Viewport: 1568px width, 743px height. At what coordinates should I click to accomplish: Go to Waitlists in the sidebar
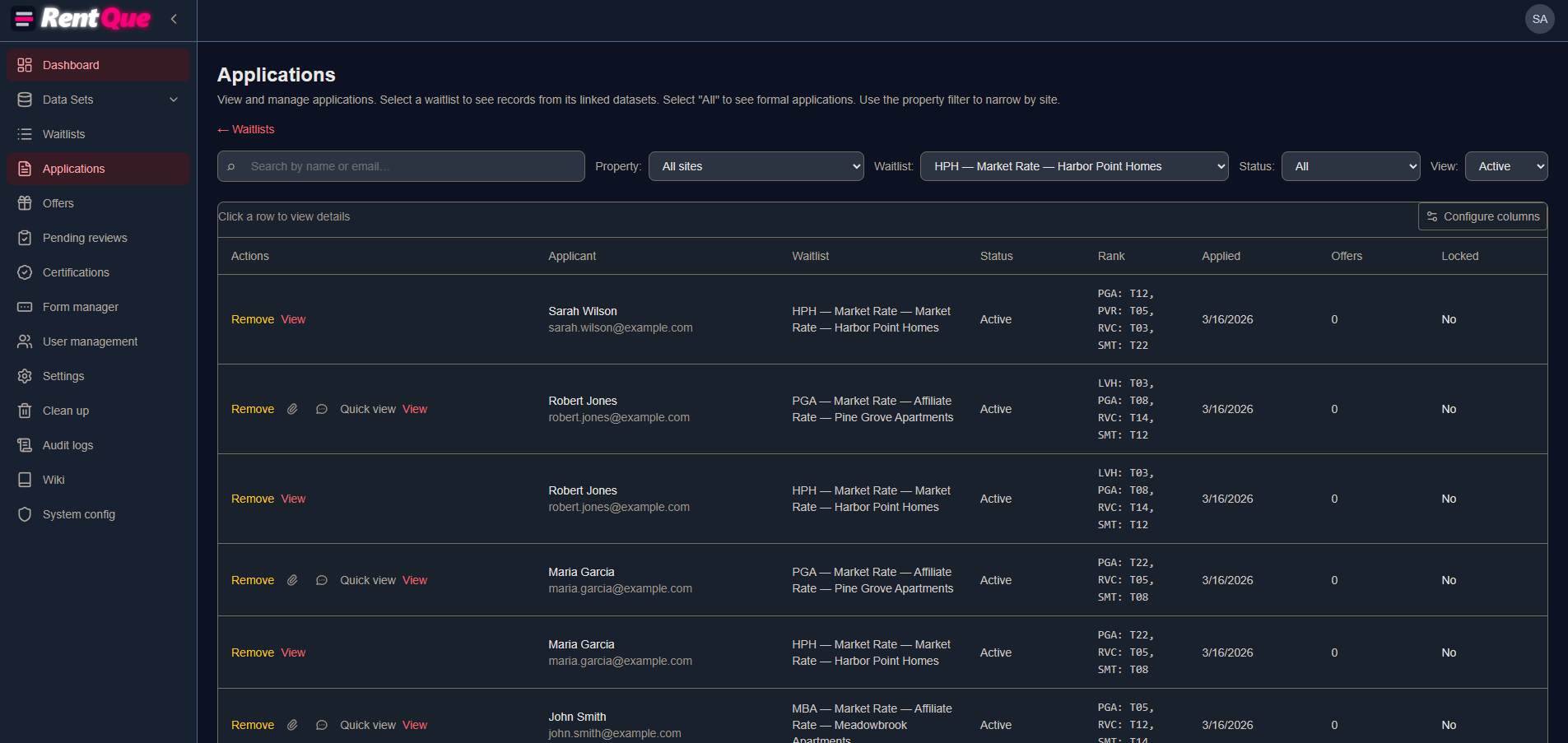(x=99, y=134)
